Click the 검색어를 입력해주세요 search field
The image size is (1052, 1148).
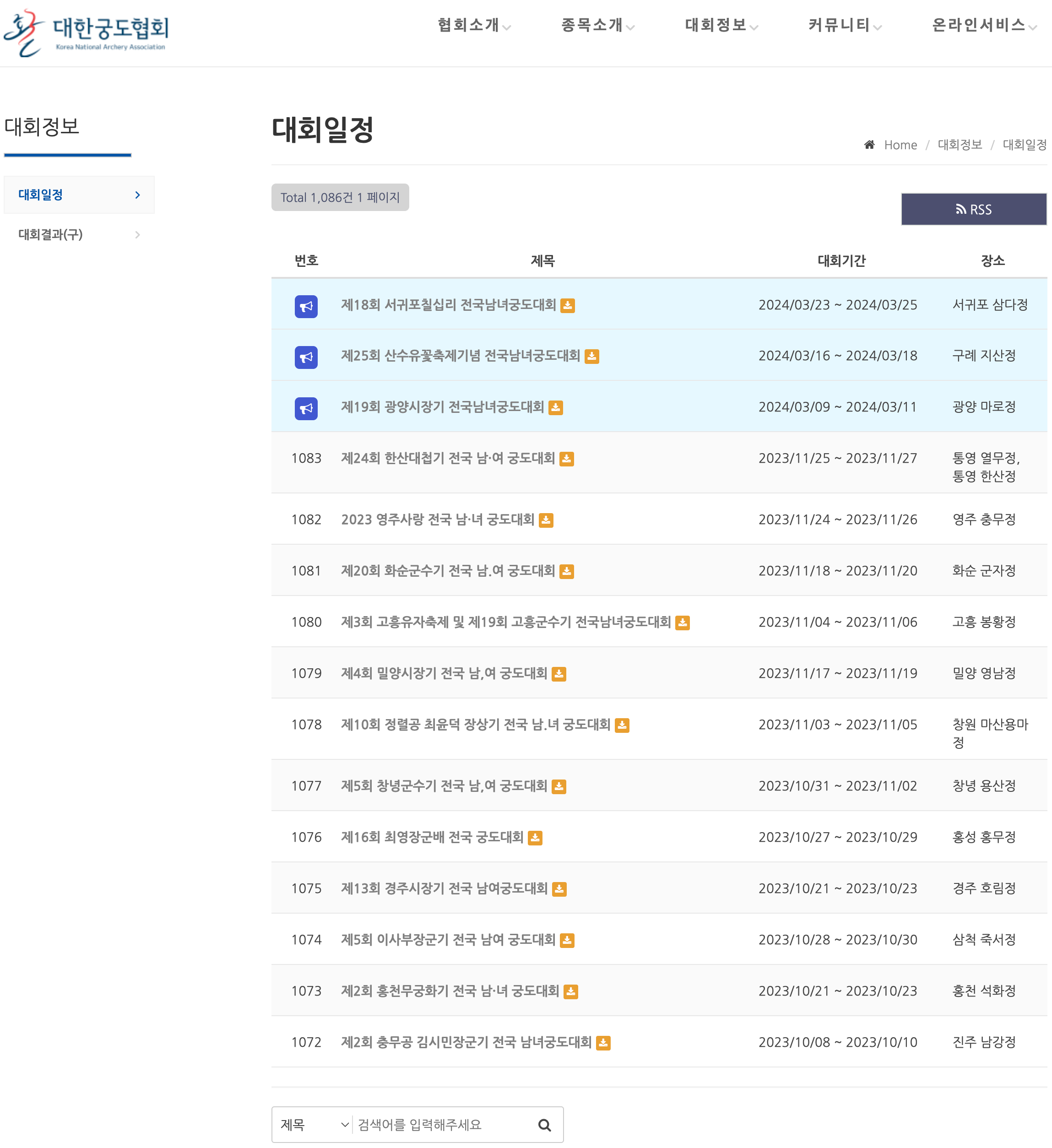point(441,1125)
